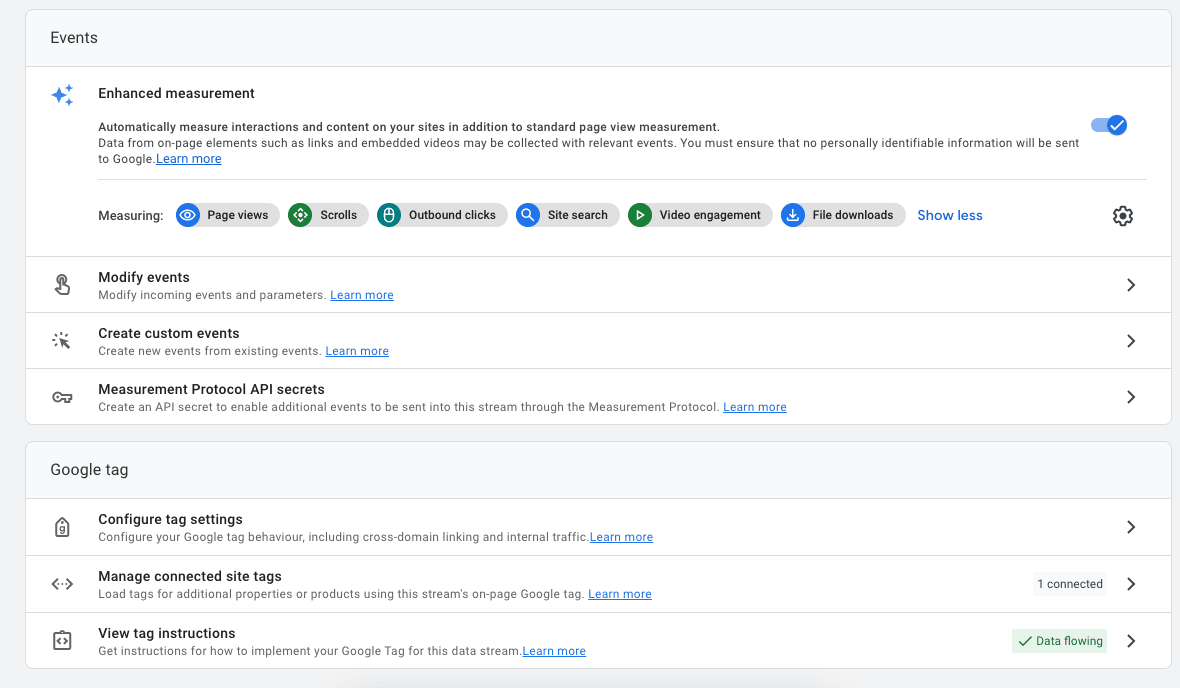Click the Site search magnifier icon

(528, 215)
